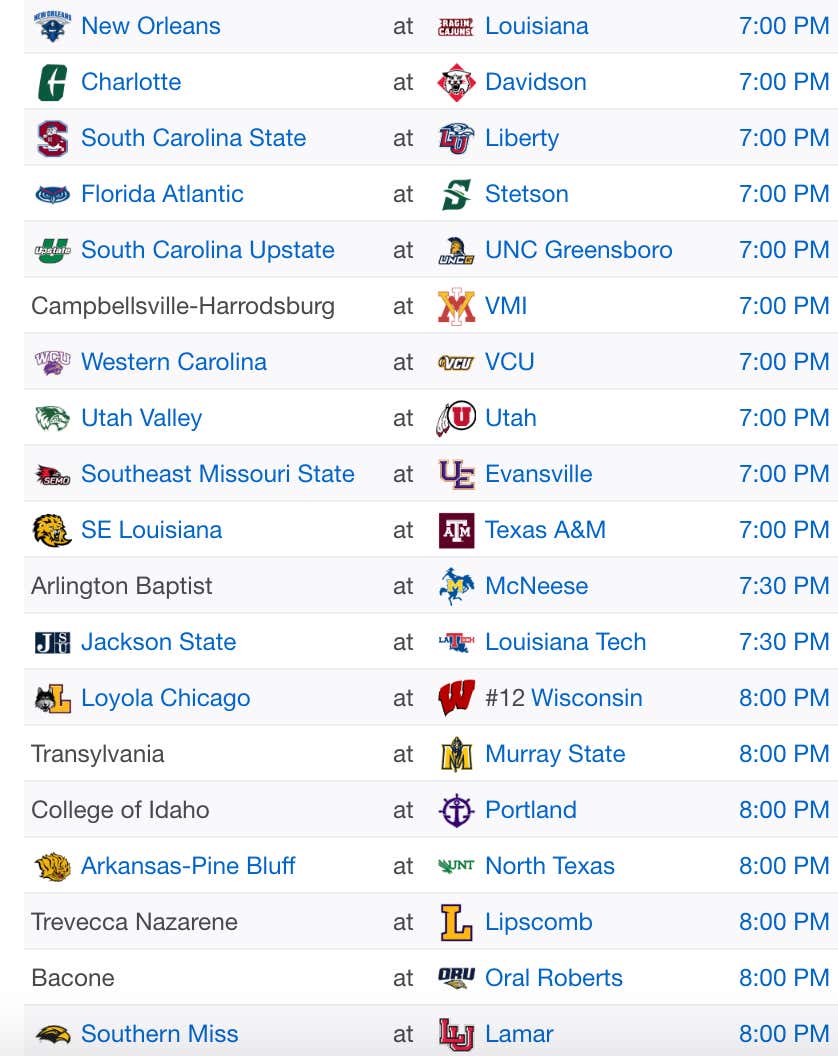
Task: Open the Florida Atlantic team page
Action: coord(162,194)
